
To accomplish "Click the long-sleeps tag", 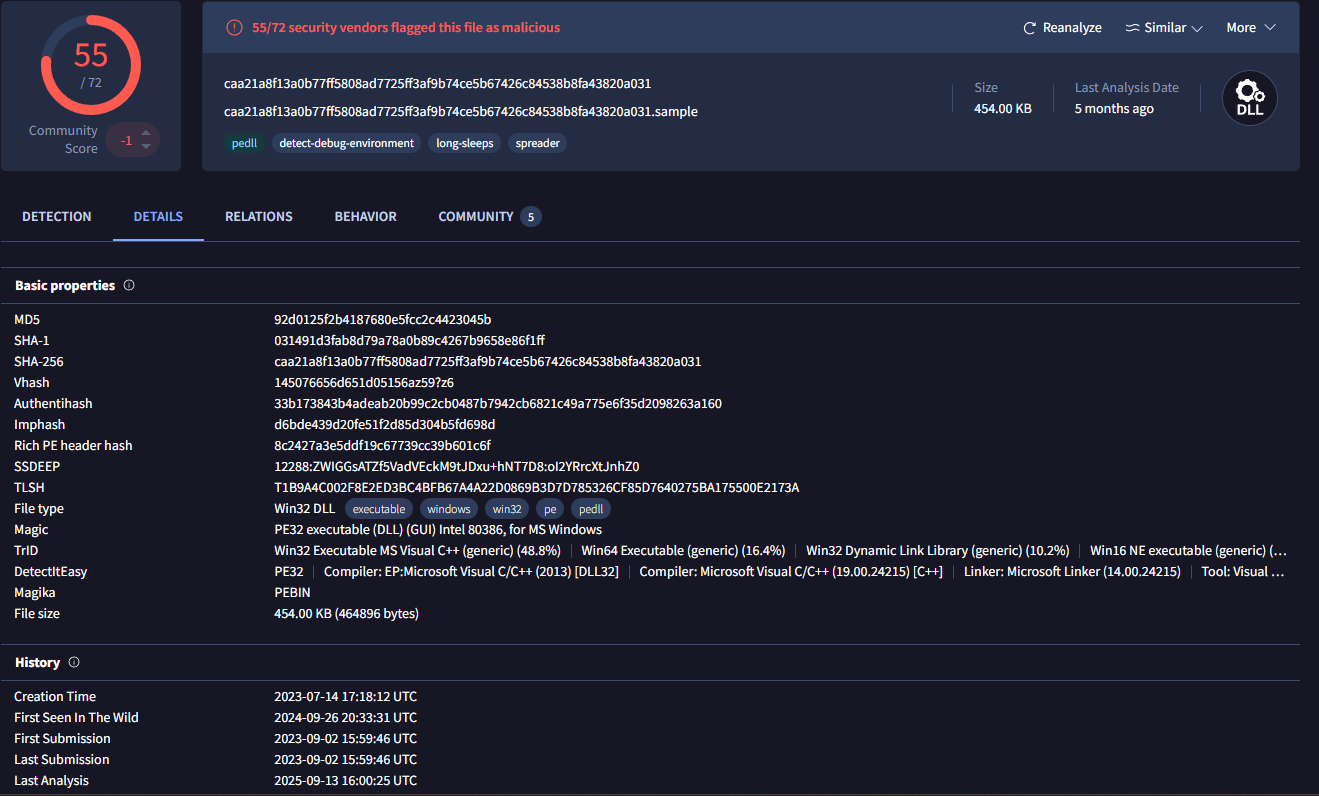I will 465,143.
